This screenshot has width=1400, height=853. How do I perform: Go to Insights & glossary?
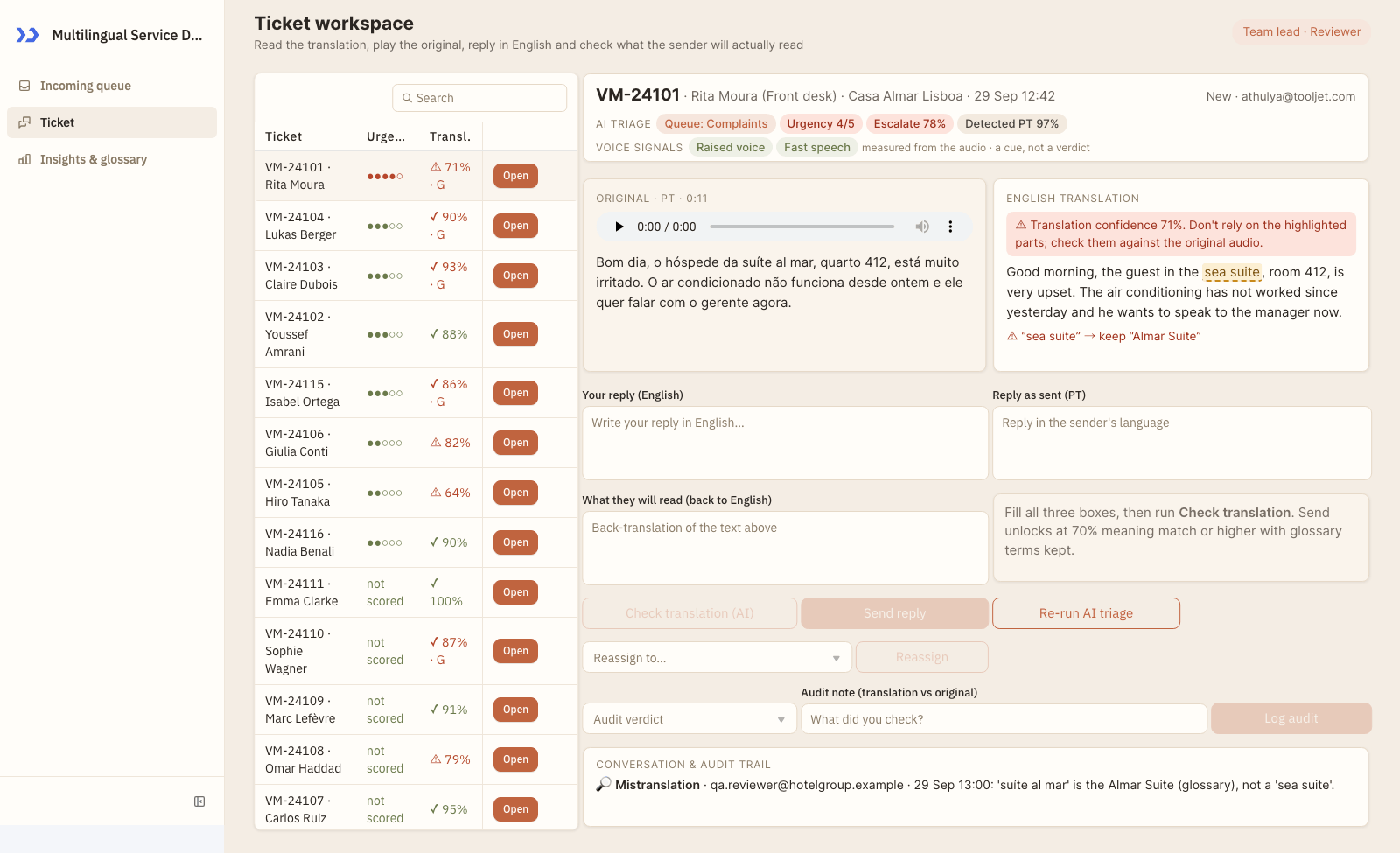(112, 159)
